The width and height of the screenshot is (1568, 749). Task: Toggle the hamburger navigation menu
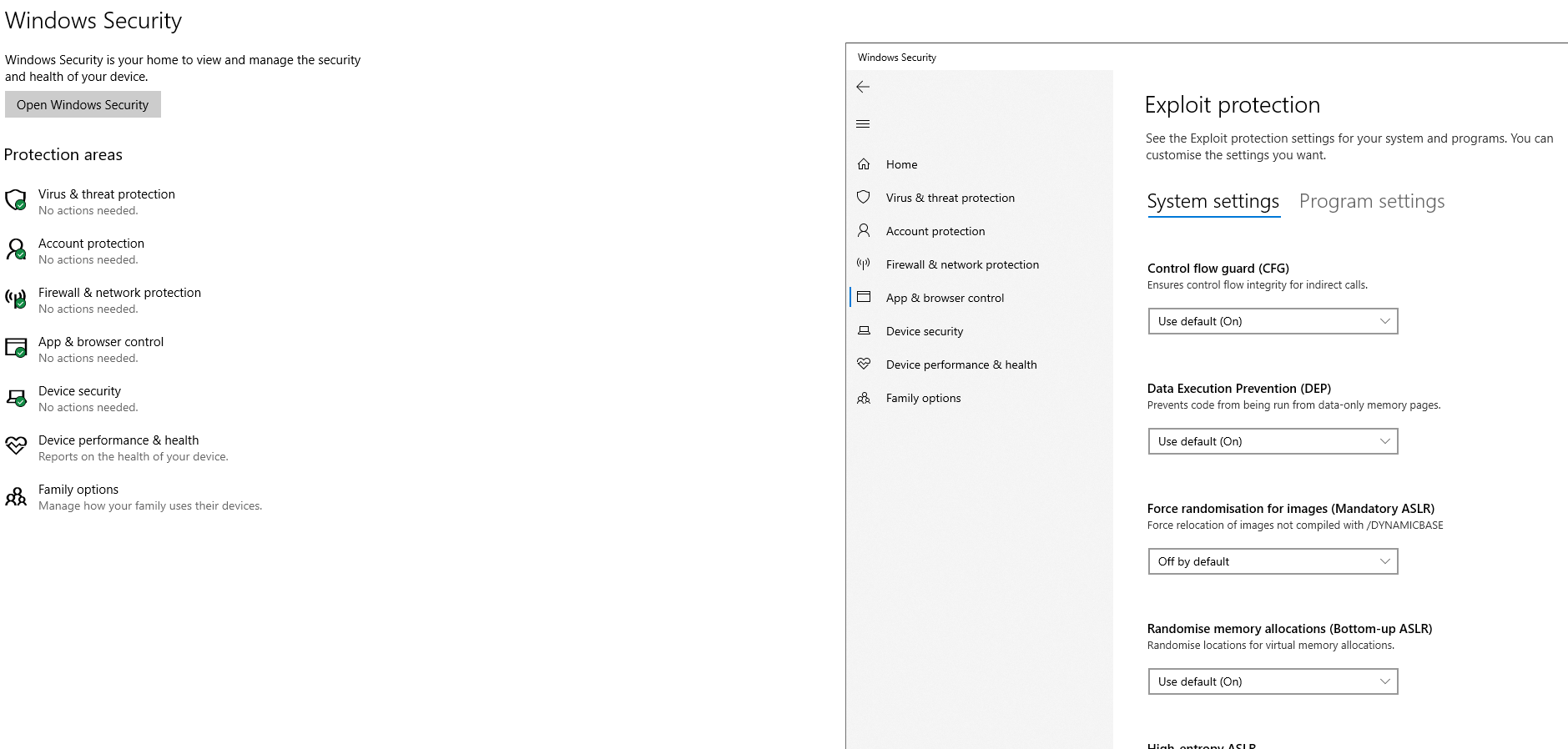[x=863, y=124]
